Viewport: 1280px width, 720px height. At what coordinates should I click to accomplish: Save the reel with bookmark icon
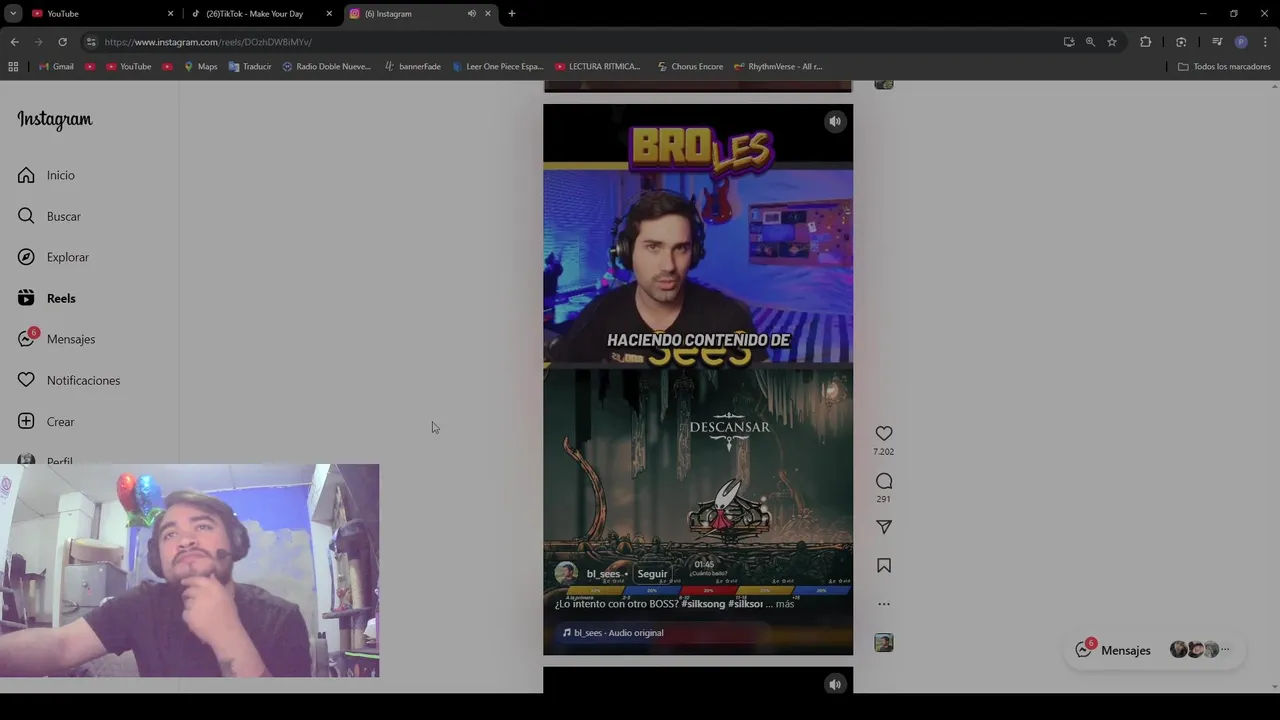[884, 565]
